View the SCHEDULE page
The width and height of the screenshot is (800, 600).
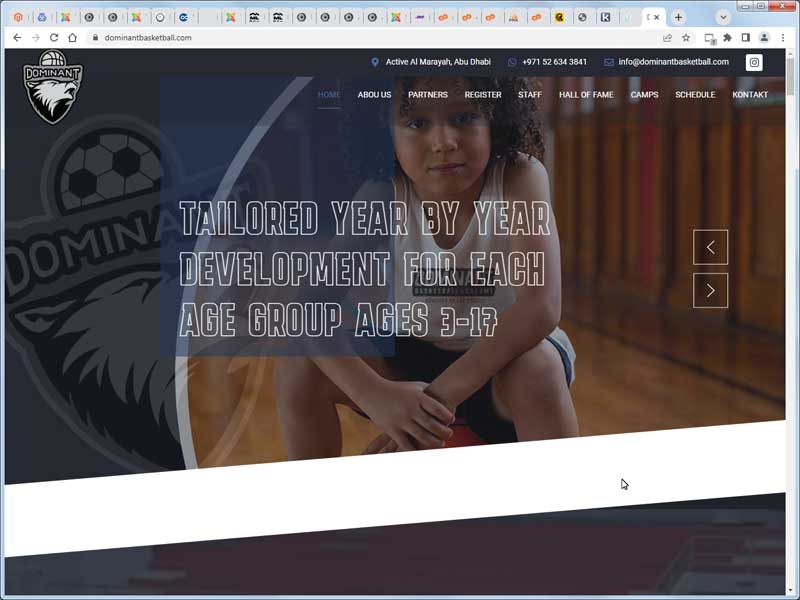tap(695, 94)
